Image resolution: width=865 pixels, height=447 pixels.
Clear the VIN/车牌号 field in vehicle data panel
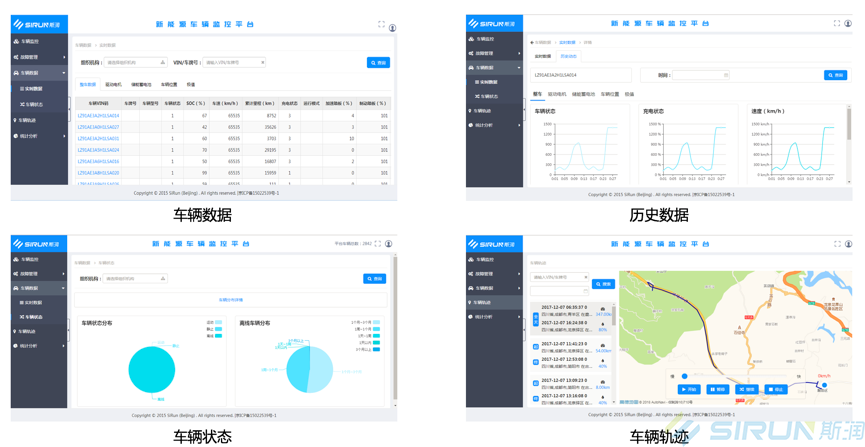263,63
